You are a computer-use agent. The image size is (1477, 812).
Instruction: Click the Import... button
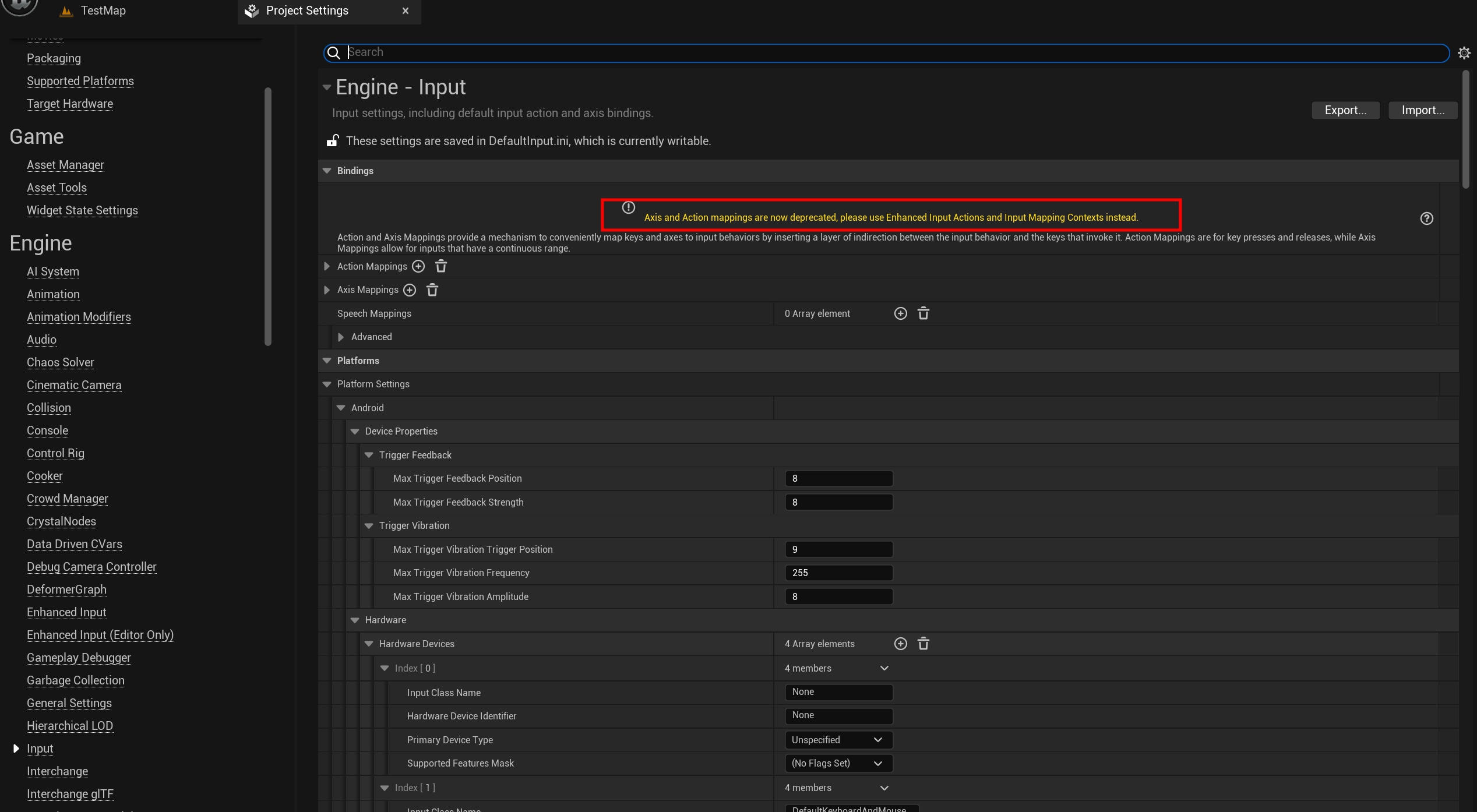1422,110
